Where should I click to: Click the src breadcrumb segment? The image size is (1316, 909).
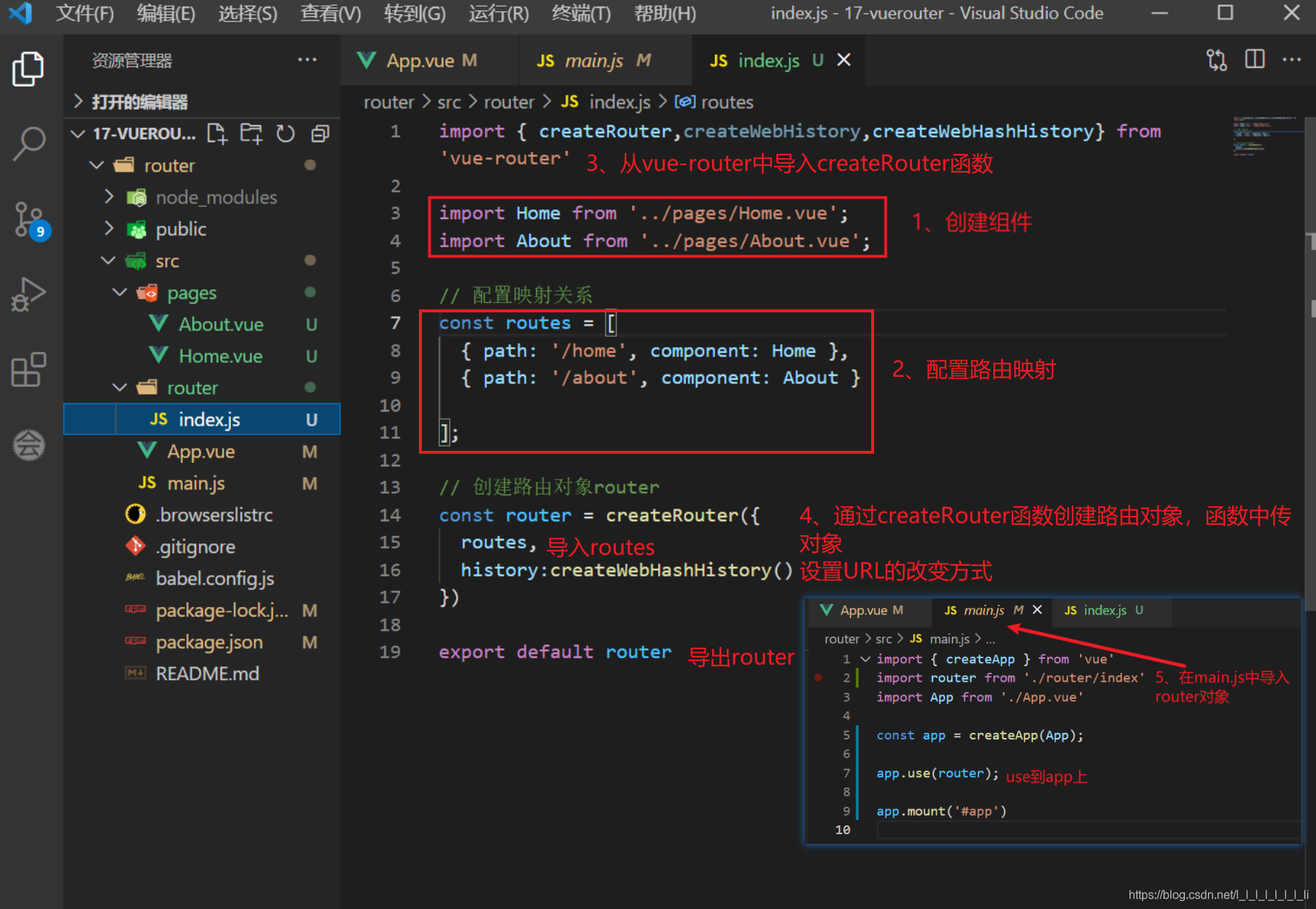tap(449, 101)
